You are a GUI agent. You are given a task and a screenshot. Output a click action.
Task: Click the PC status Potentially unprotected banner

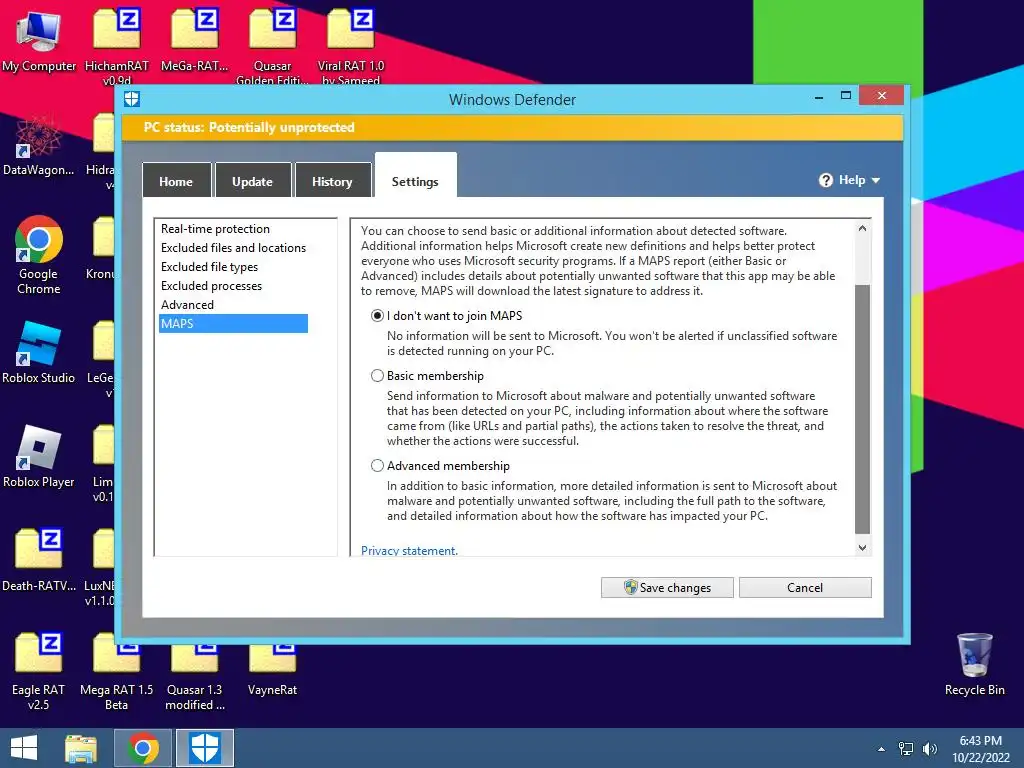point(512,127)
